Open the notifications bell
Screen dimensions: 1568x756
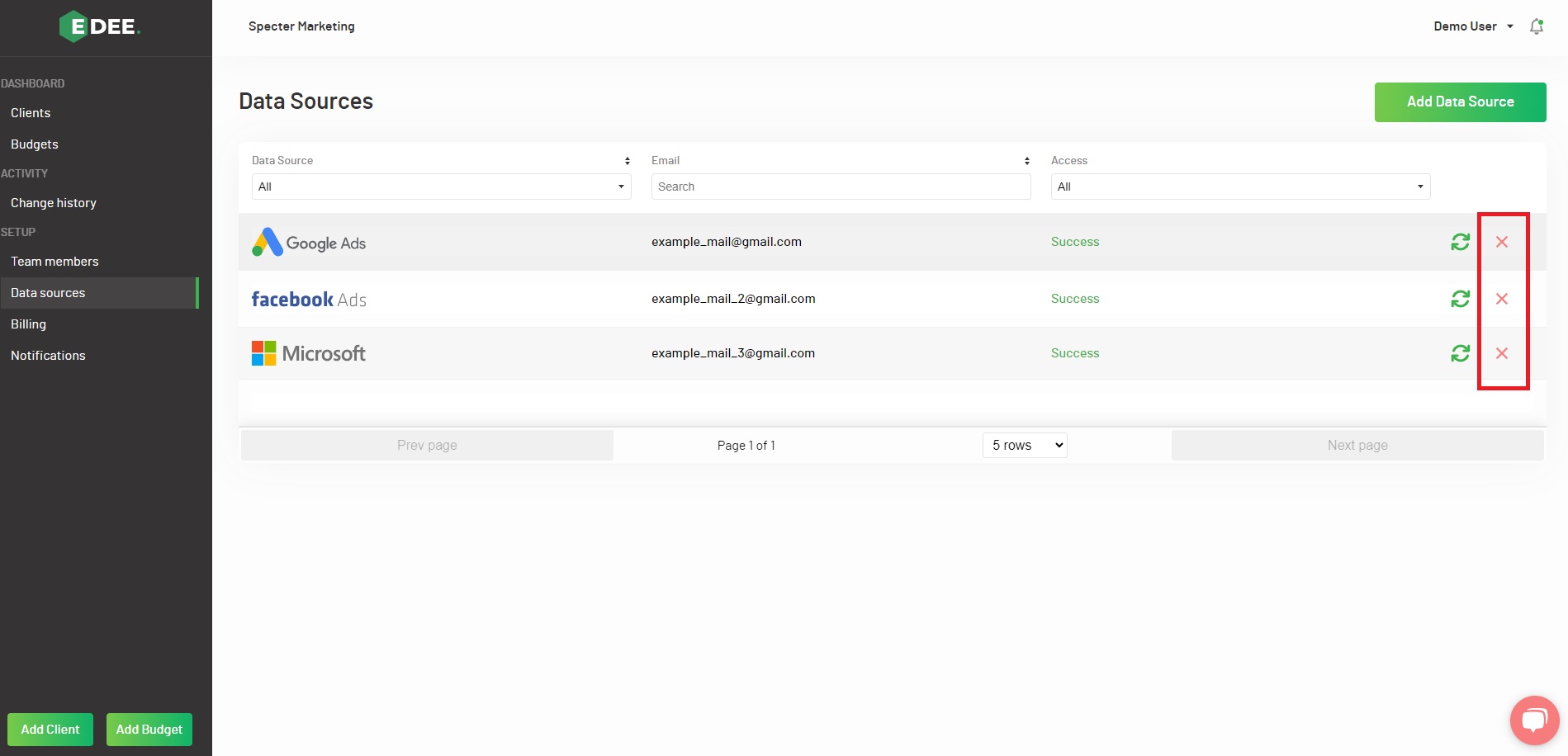pyautogui.click(x=1536, y=26)
